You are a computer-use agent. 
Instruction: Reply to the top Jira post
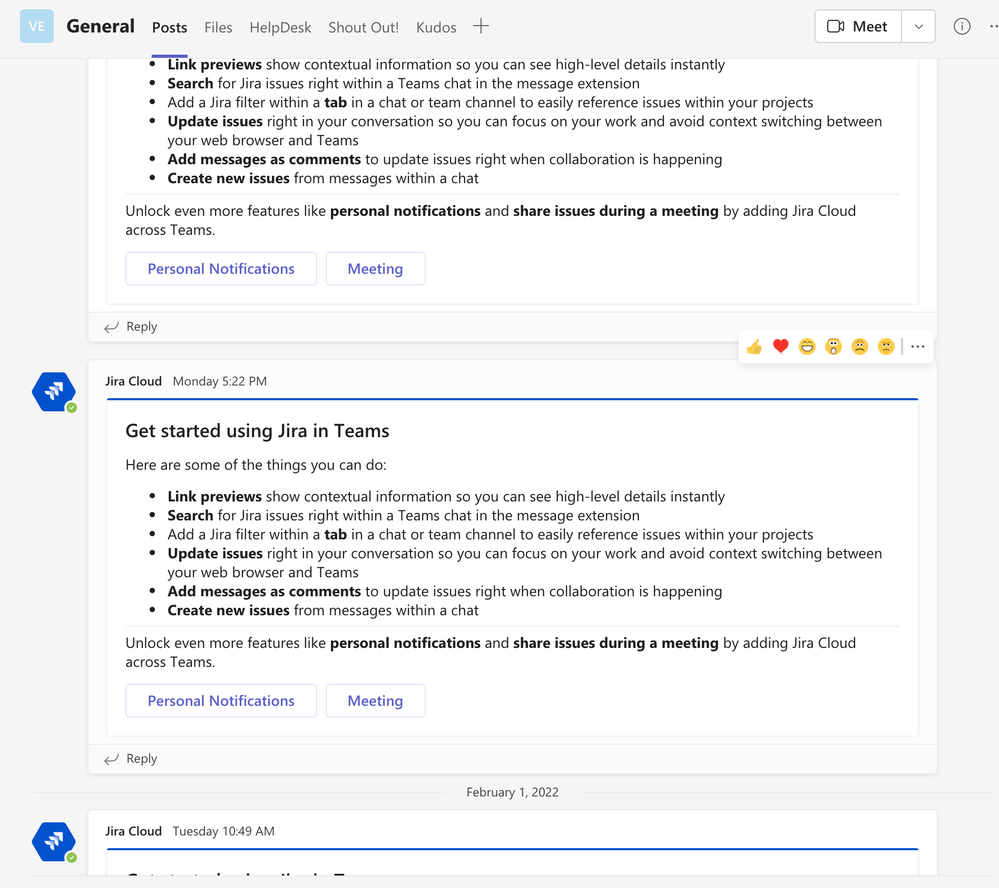pos(131,327)
